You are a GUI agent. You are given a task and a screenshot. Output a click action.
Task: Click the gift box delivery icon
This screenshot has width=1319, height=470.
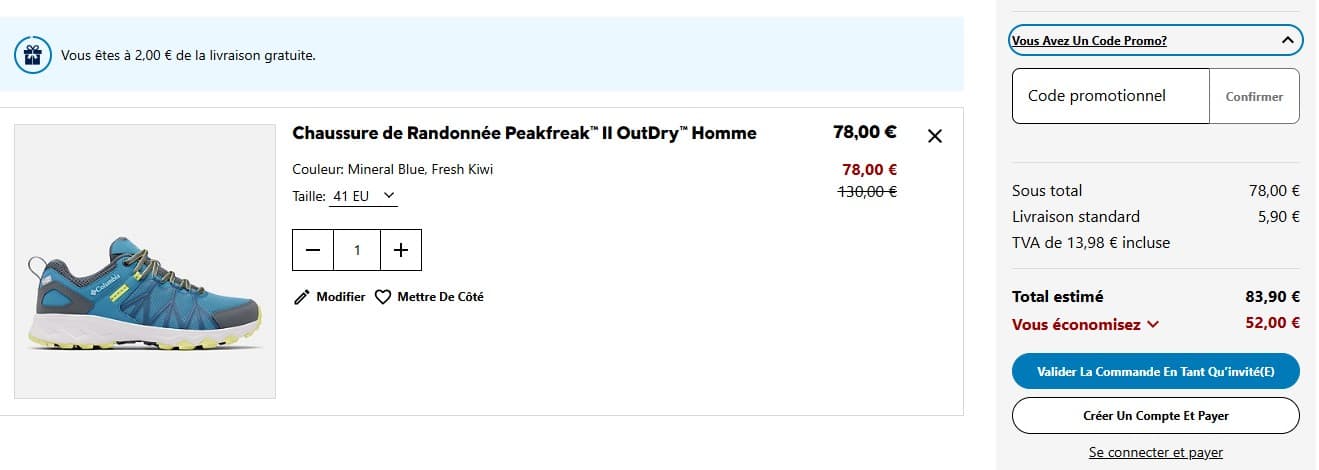pos(32,55)
